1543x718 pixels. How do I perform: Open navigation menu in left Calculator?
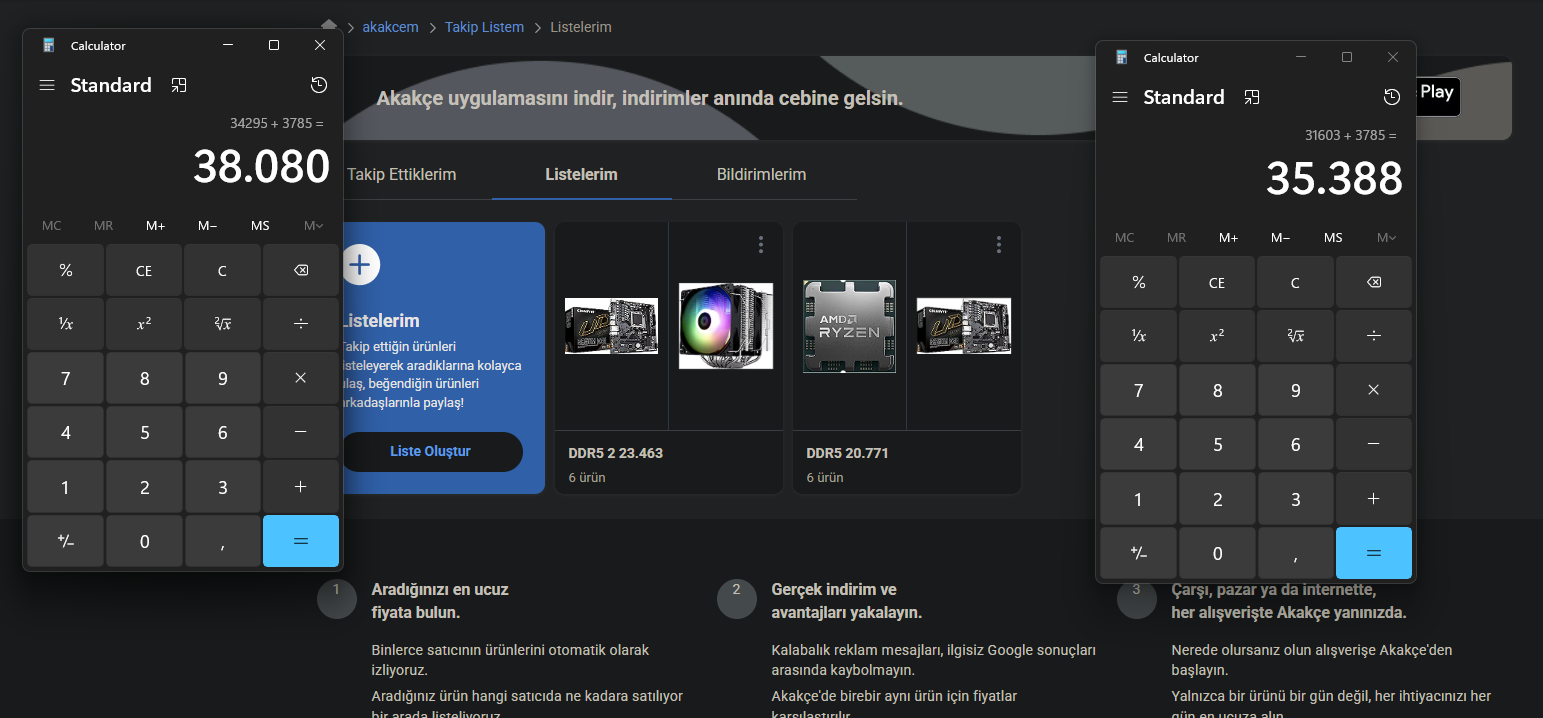47,85
